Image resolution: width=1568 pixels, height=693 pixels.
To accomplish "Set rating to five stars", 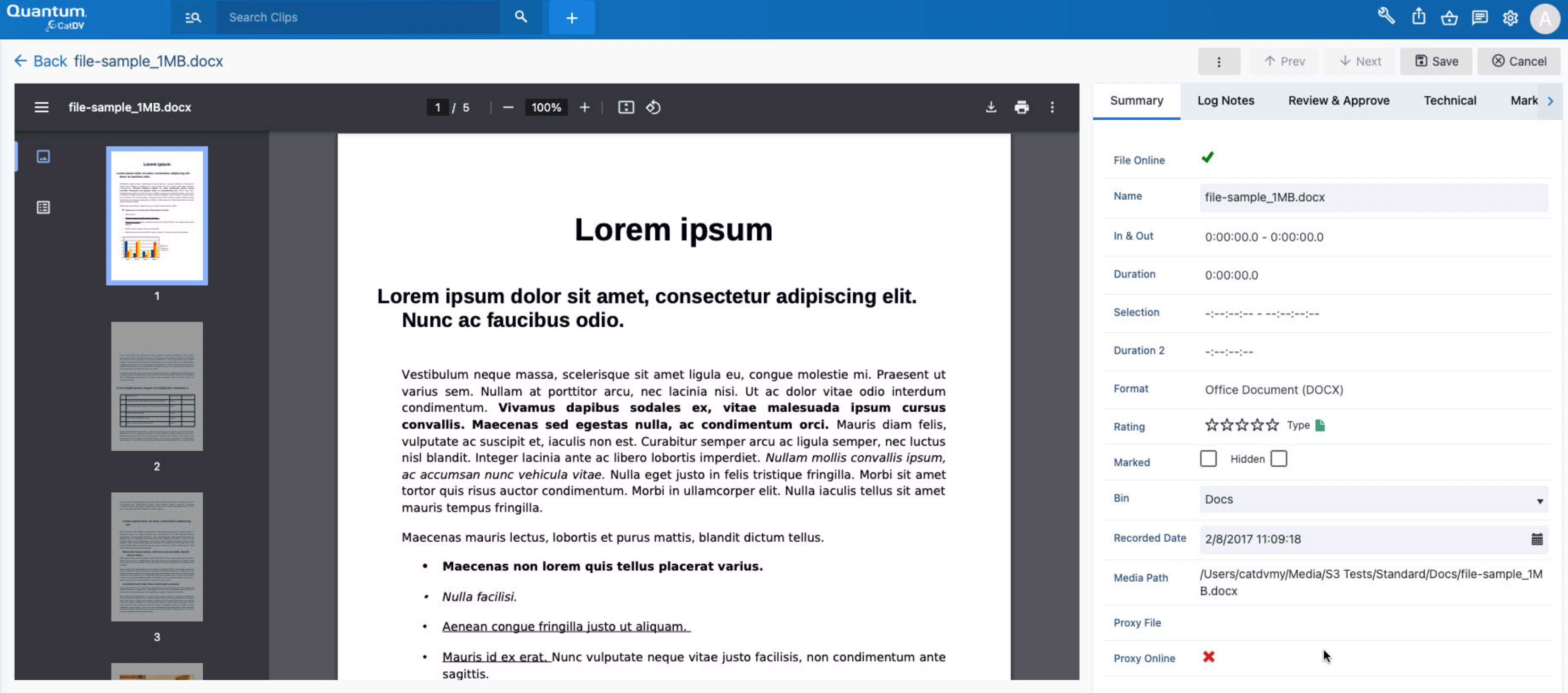I will coord(1272,425).
